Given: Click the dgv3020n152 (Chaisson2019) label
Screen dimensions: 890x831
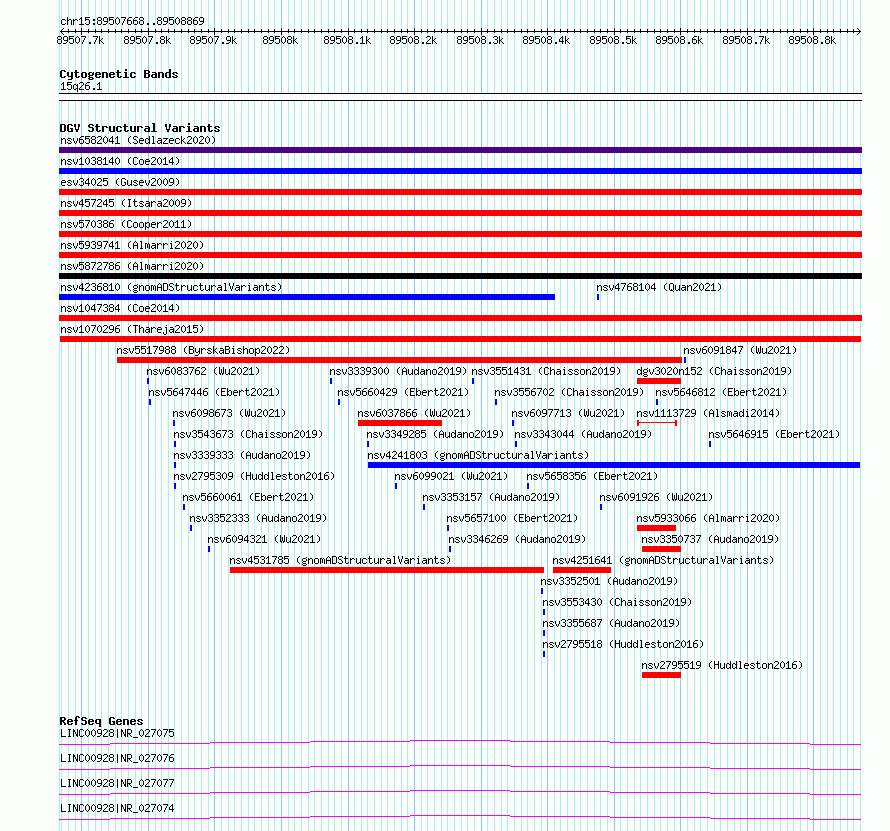Looking at the screenshot, I should click(x=714, y=371).
